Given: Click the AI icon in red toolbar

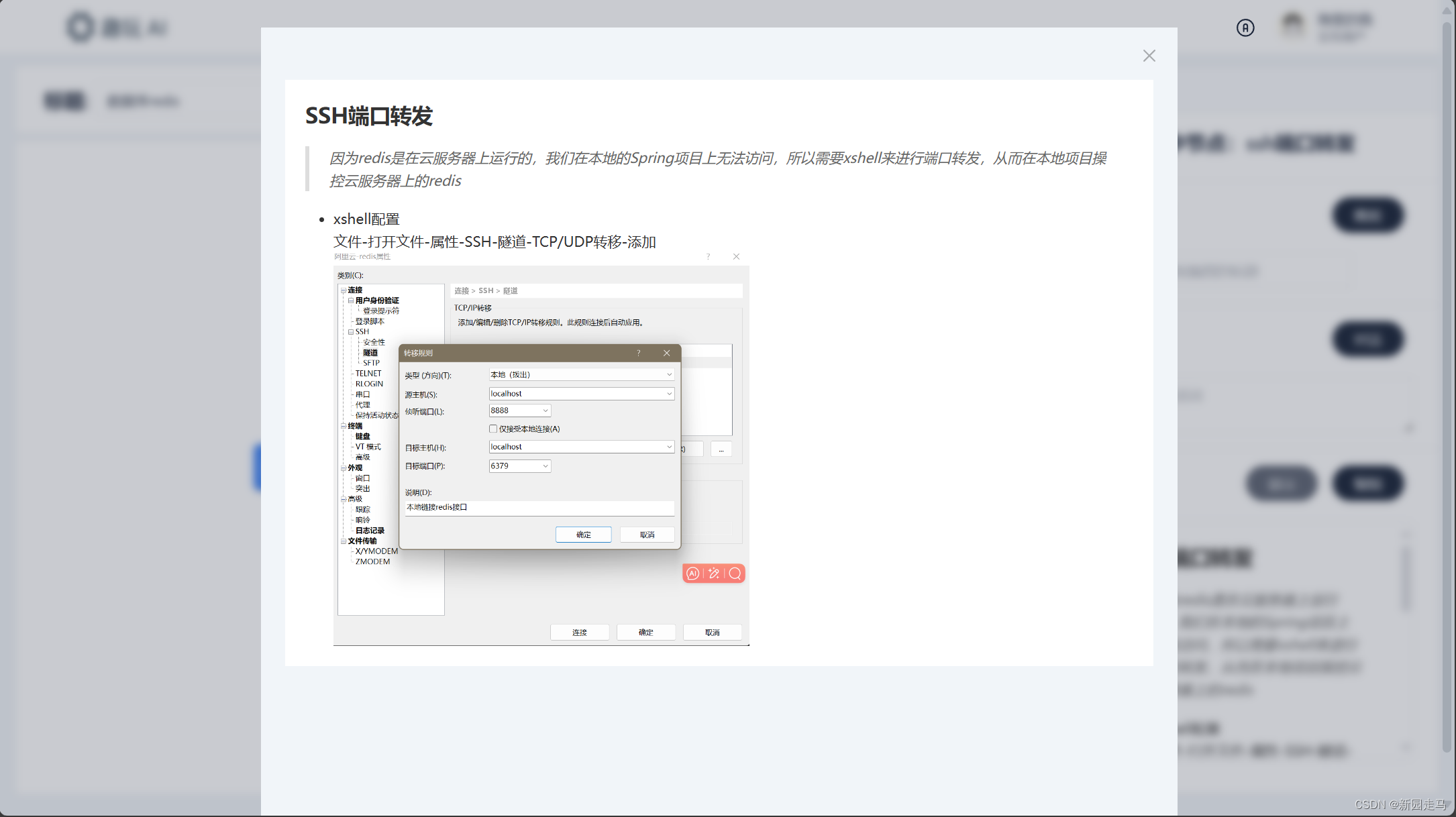Looking at the screenshot, I should [693, 574].
